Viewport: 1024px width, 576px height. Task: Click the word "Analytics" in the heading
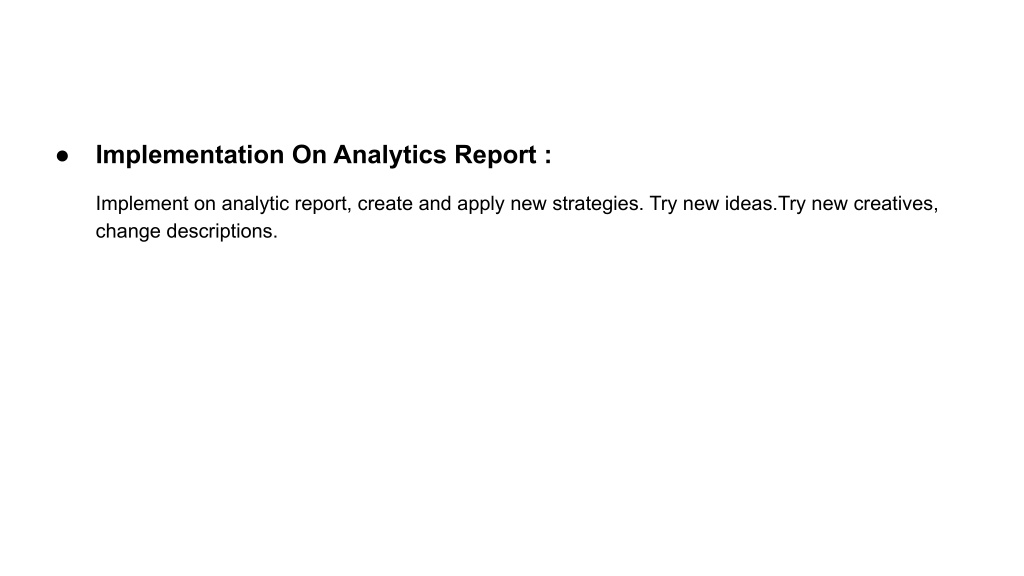[x=390, y=155]
